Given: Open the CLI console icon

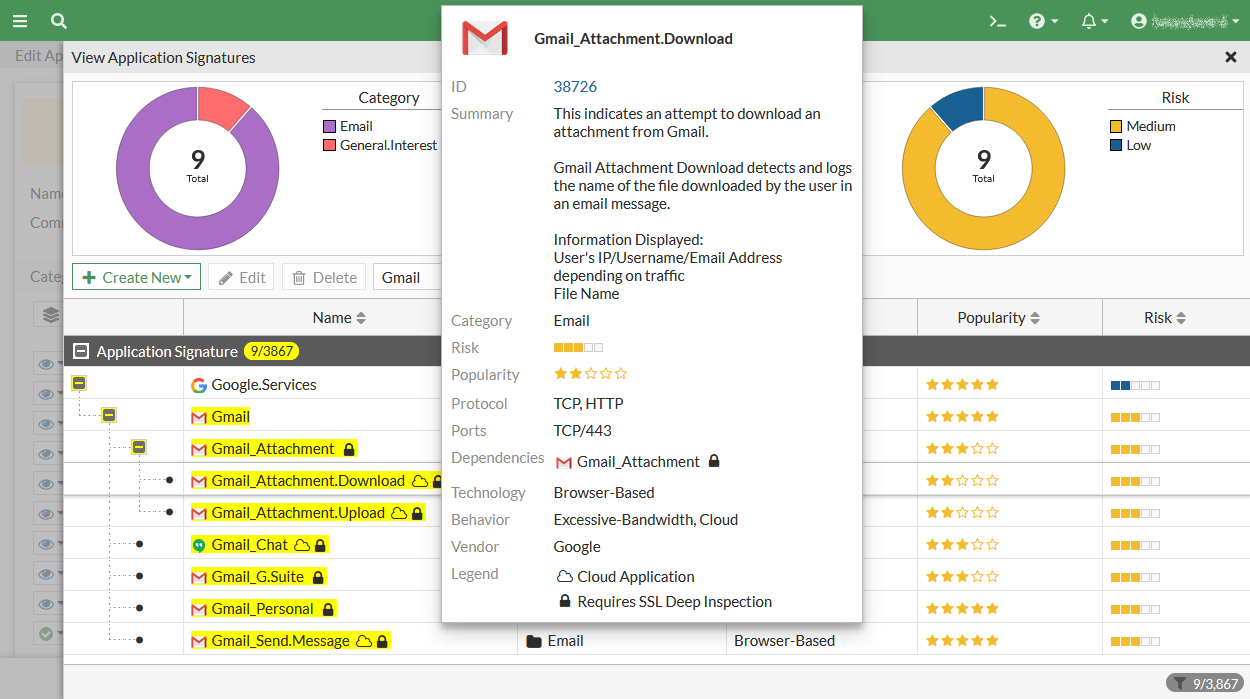Looking at the screenshot, I should point(997,21).
